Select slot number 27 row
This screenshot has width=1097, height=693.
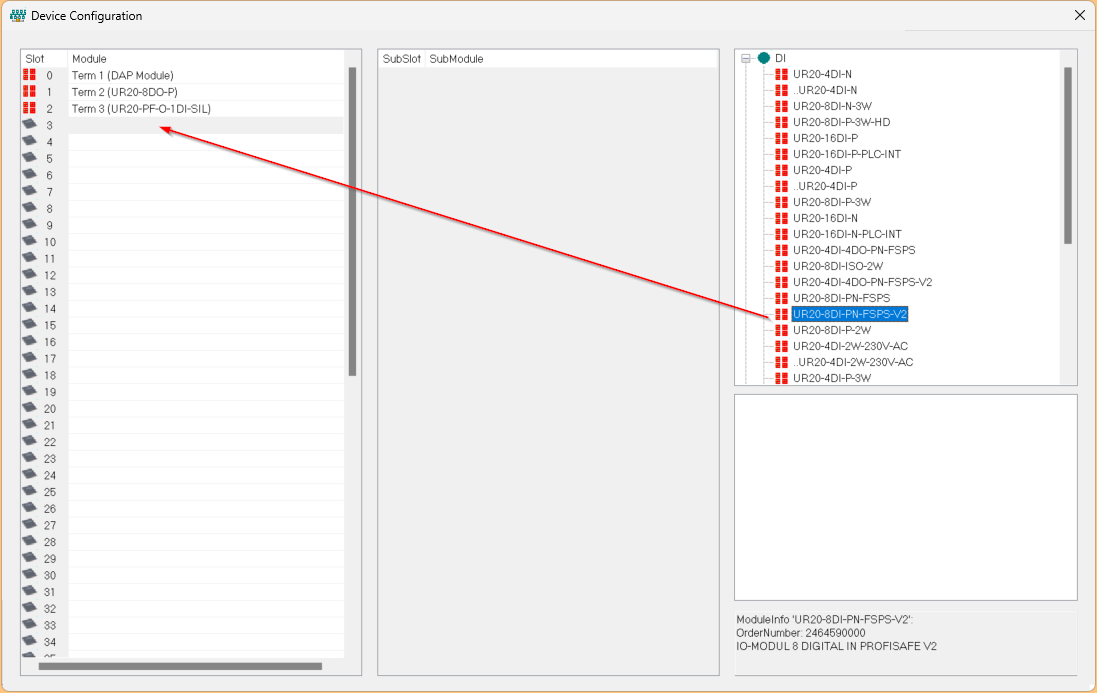[x=183, y=525]
